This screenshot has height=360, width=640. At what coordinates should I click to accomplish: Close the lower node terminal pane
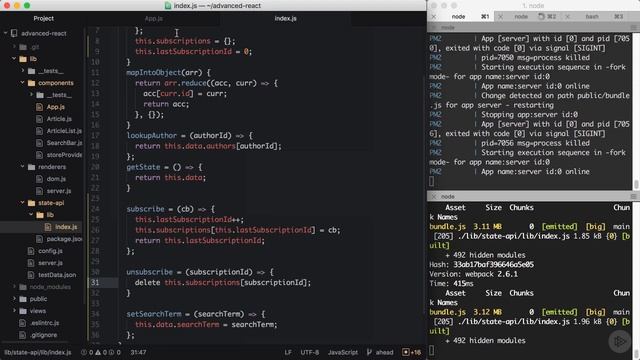pyautogui.click(x=434, y=196)
